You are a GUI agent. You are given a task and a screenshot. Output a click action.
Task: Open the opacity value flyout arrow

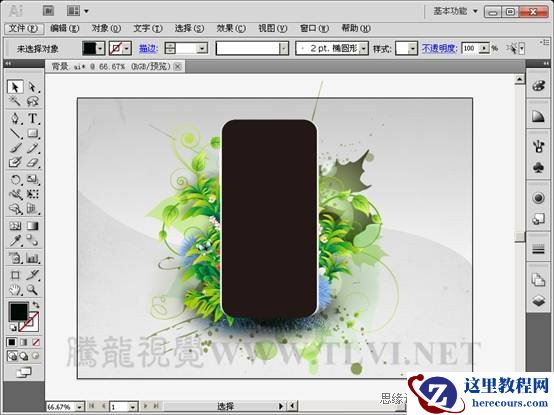[x=485, y=48]
